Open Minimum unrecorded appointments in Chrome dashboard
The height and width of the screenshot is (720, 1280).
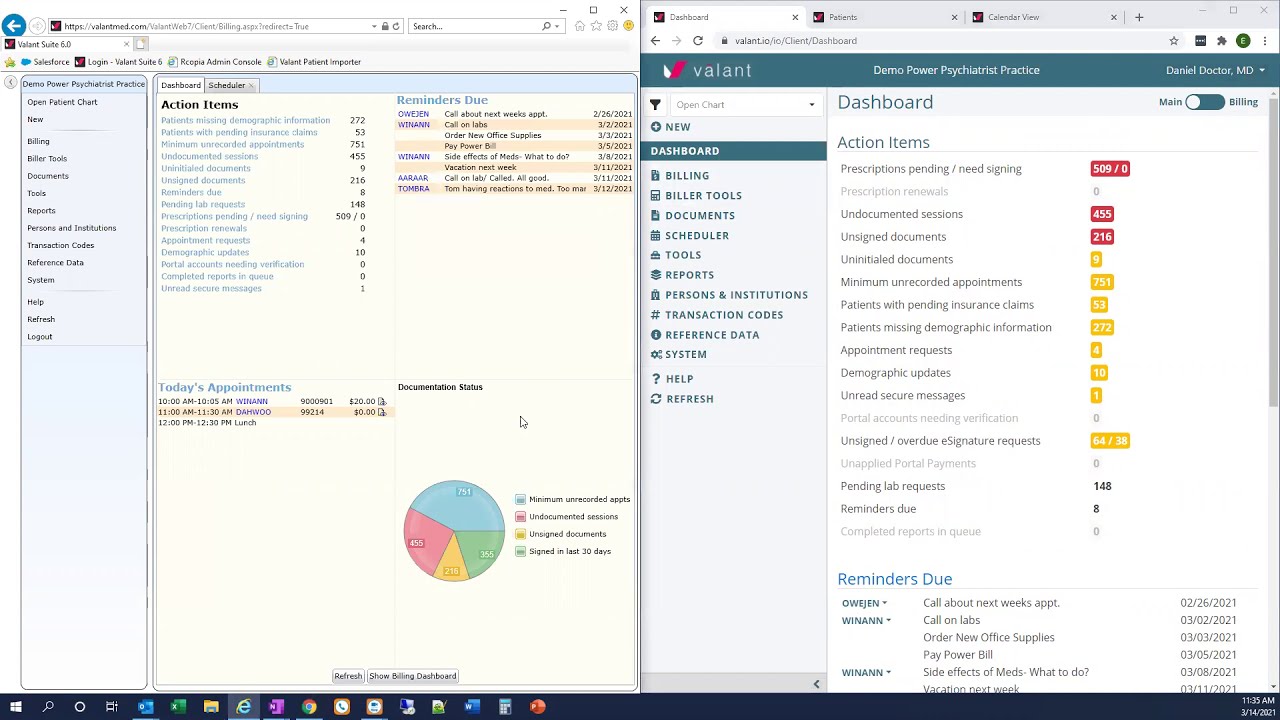click(931, 282)
